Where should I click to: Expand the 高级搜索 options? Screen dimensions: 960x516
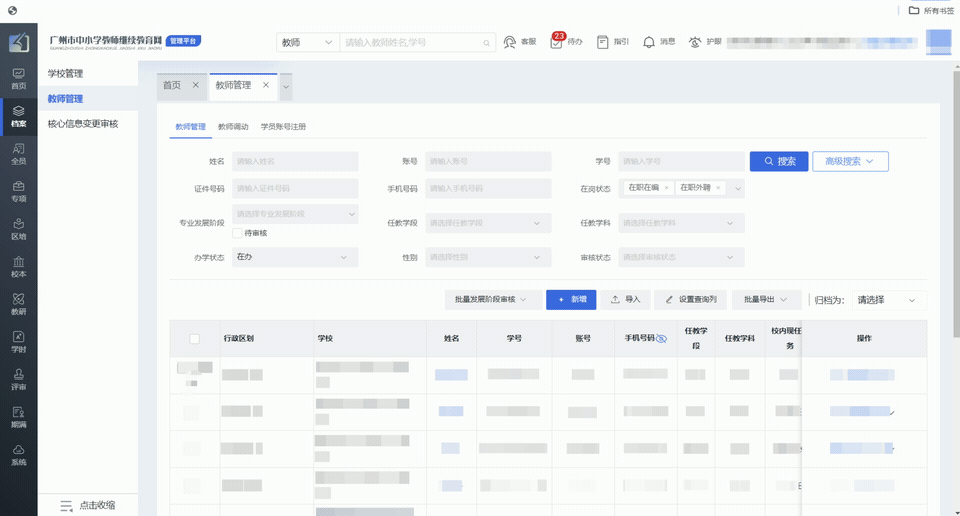pos(849,161)
